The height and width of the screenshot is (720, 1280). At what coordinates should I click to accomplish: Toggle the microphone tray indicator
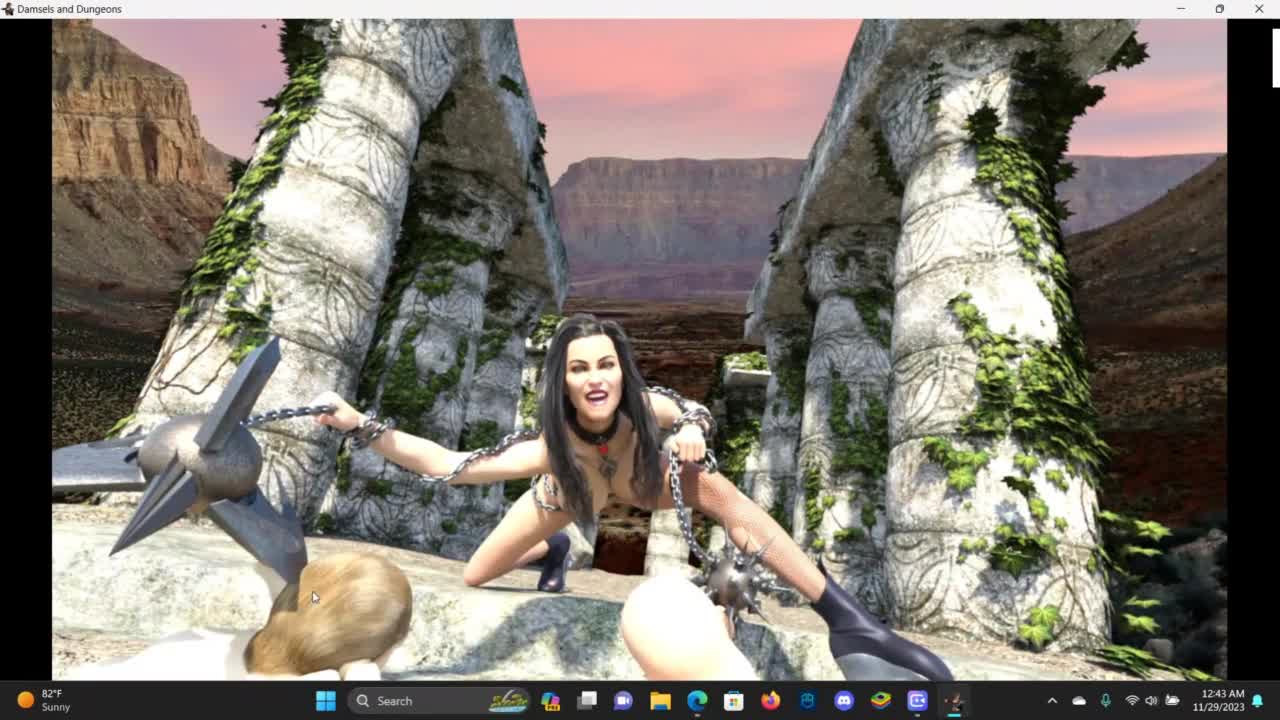point(1105,701)
